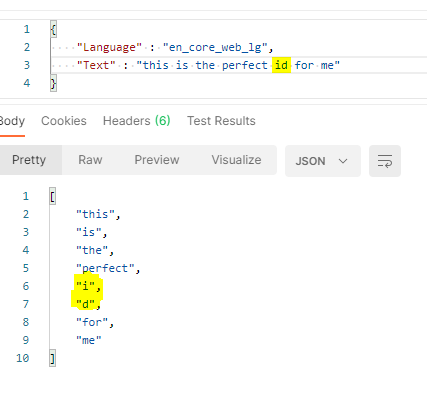Switch to the Pretty view tab
This screenshot has height=399, width=427.
click(29, 160)
